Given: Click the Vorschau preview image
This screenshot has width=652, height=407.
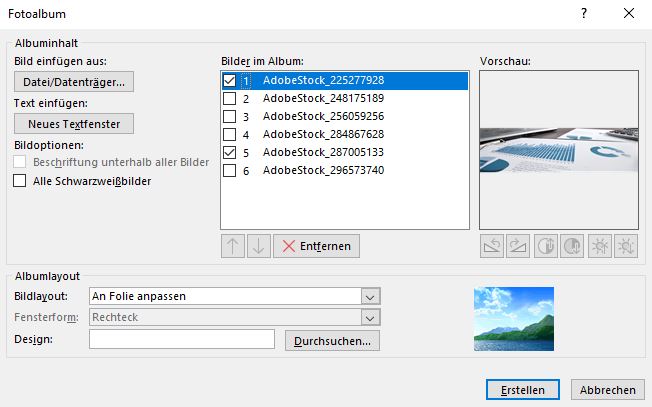Looking at the screenshot, I should coord(559,150).
